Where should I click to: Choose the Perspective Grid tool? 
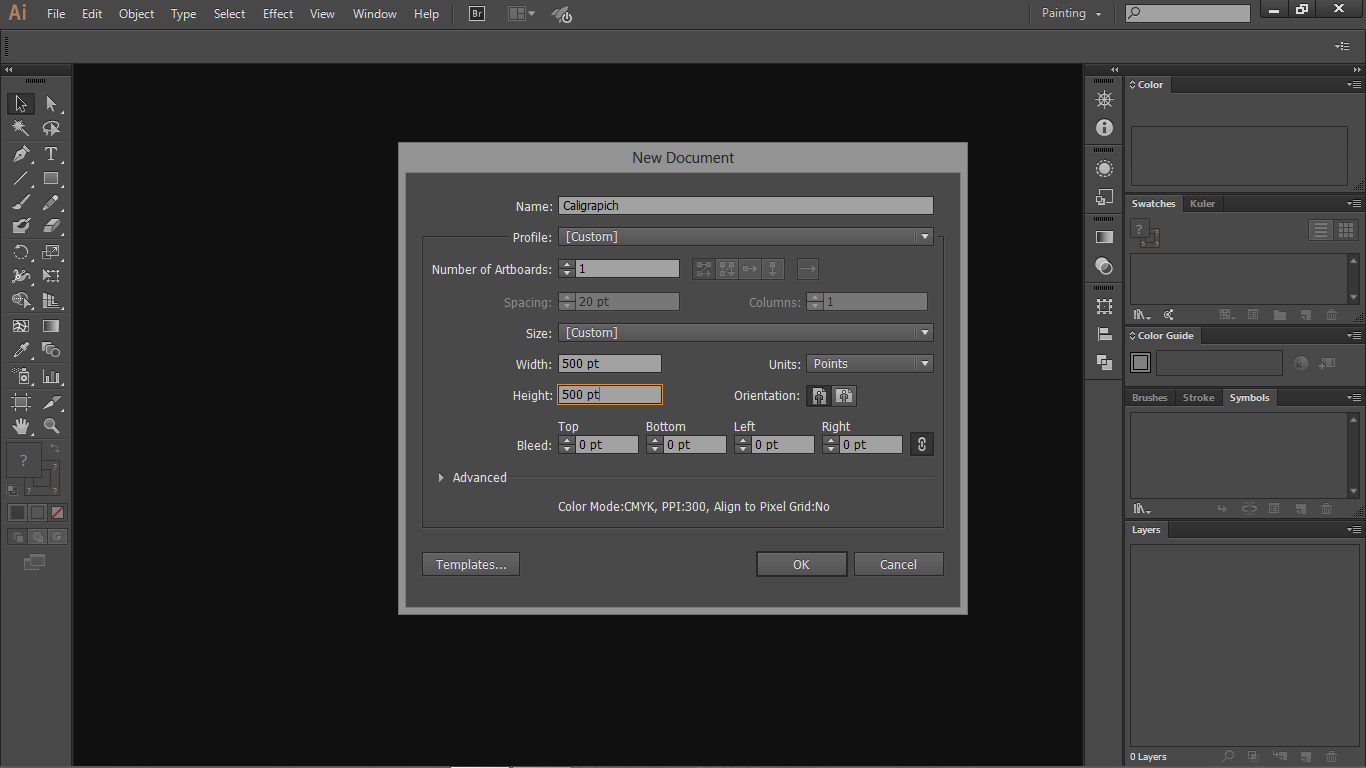pos(51,301)
